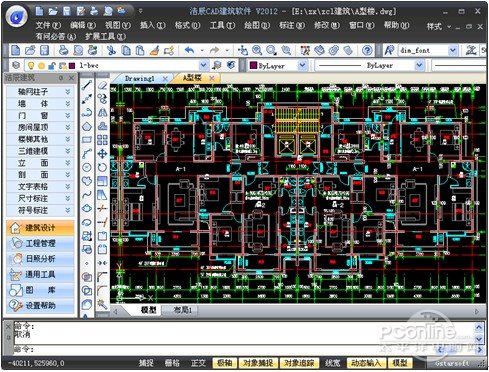Select the Circle draw tool
The image size is (489, 372).
87,167
